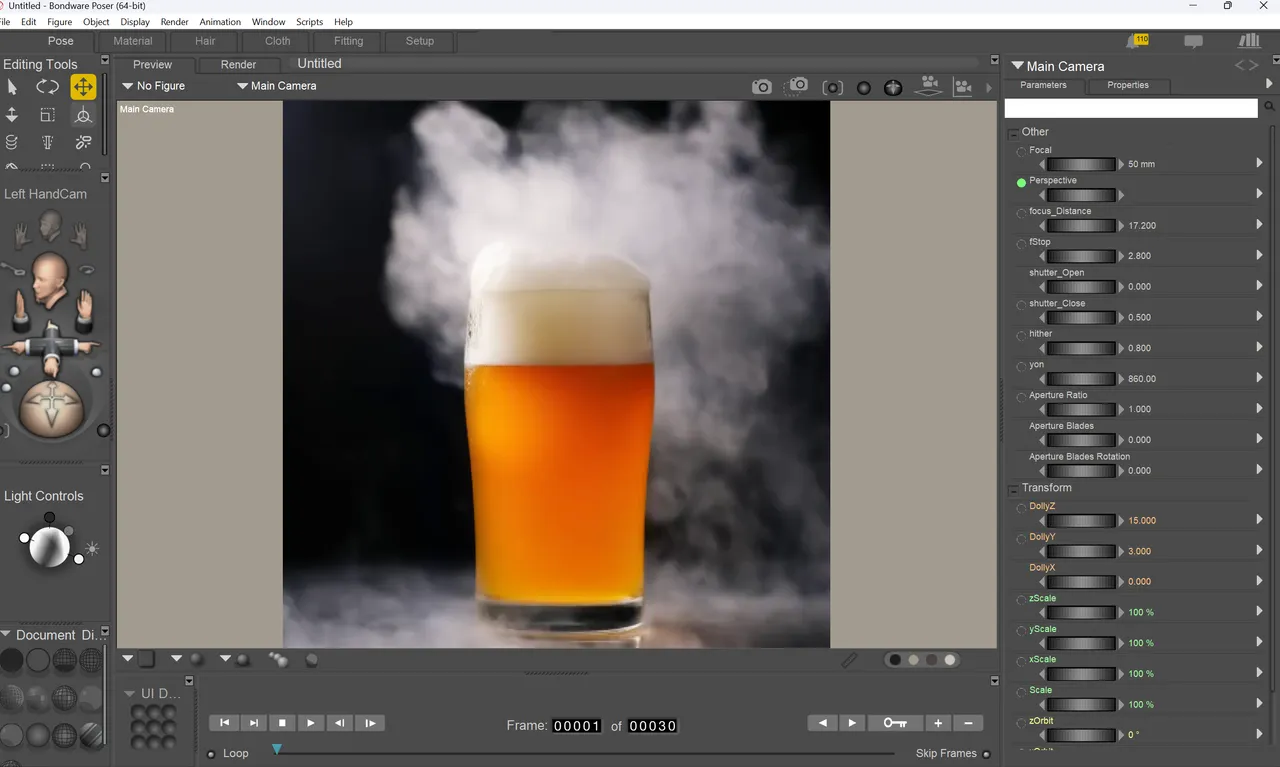Click the add keyframe plus button
This screenshot has width=1280, height=767.
pyautogui.click(x=938, y=723)
